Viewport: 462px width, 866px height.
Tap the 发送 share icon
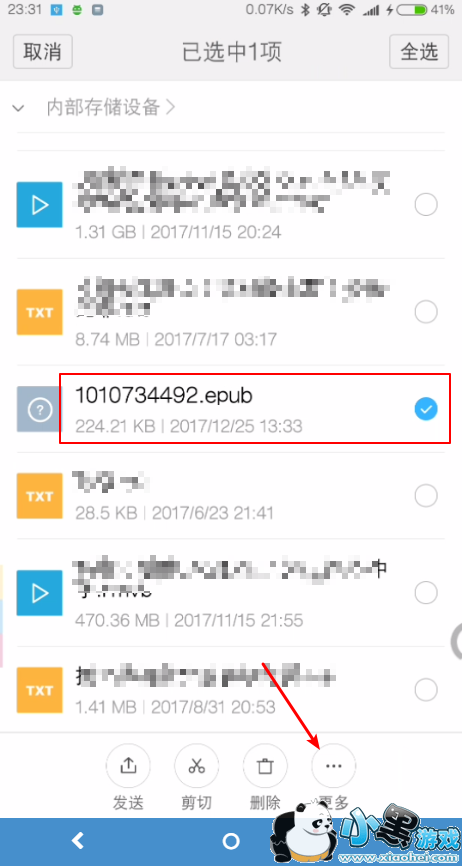(128, 765)
